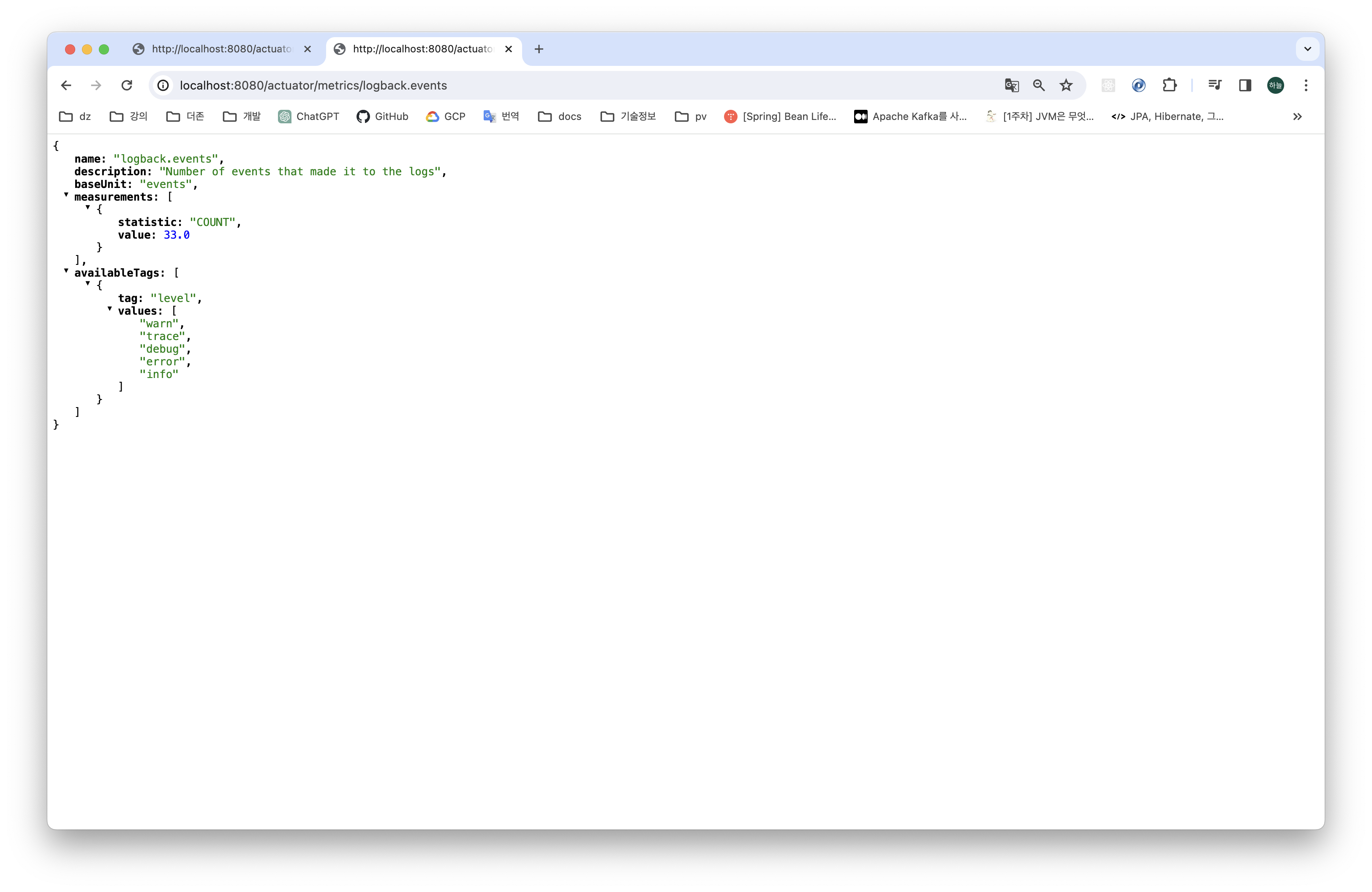Bookmark this page with the star icon
Viewport: 1372px width, 892px height.
click(x=1066, y=85)
